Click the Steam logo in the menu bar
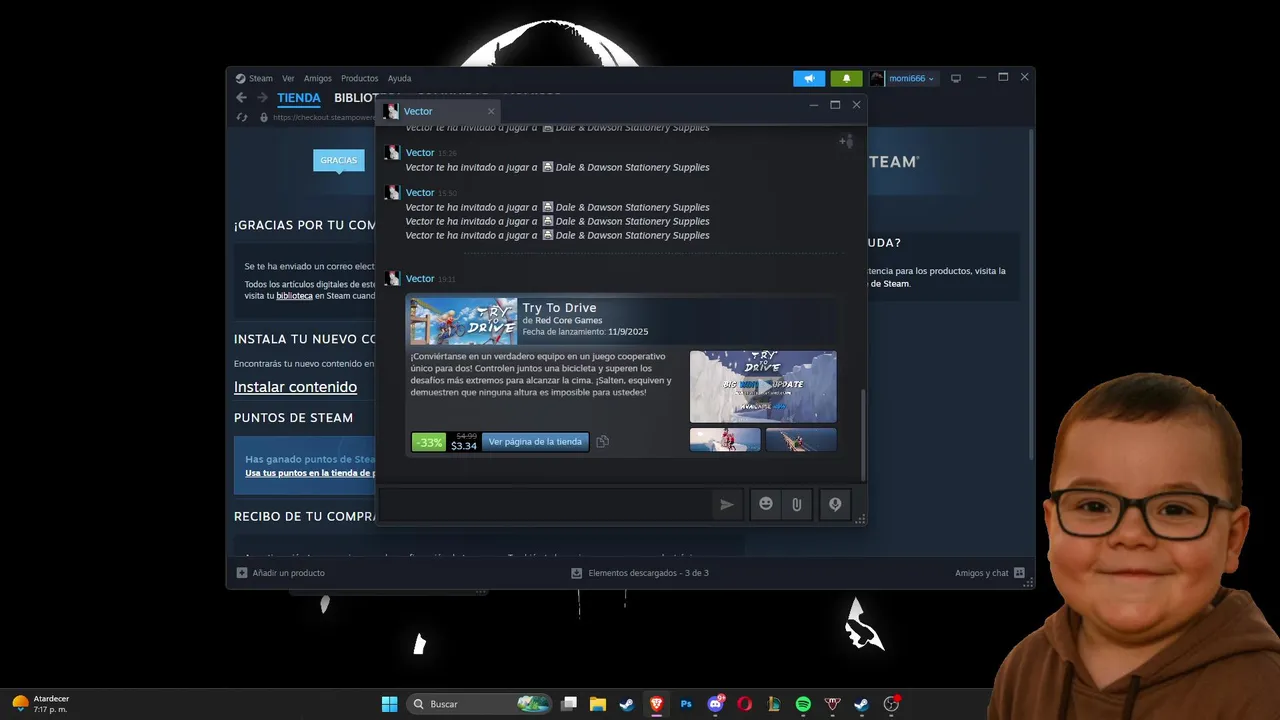The width and height of the screenshot is (1280, 720). (240, 78)
